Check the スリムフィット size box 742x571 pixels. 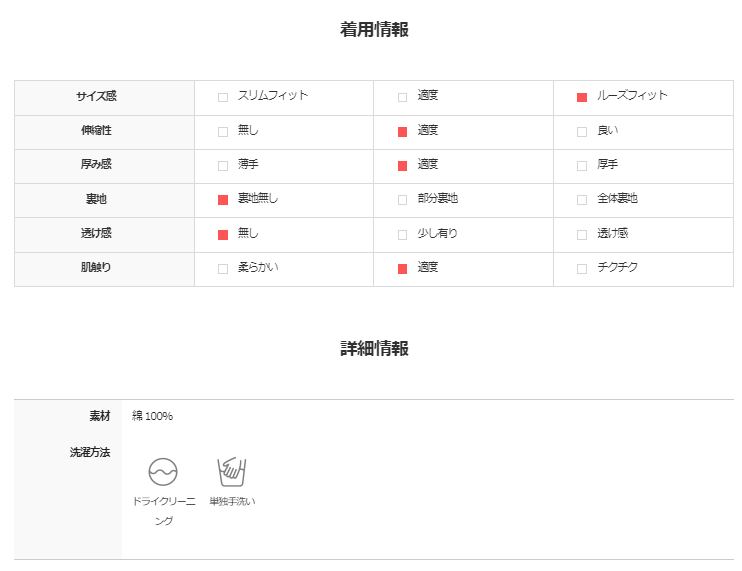[223, 97]
